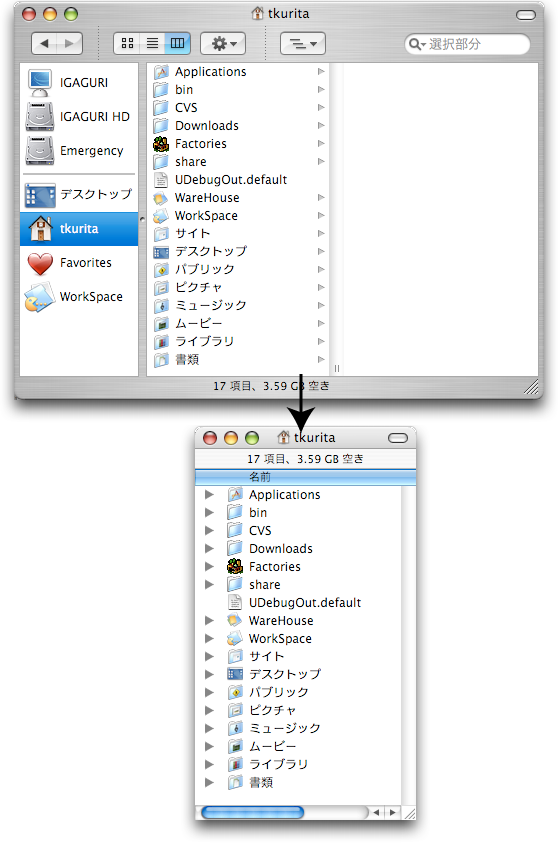
Task: Open the arrange-by dropdown in toolbar
Action: (303, 43)
